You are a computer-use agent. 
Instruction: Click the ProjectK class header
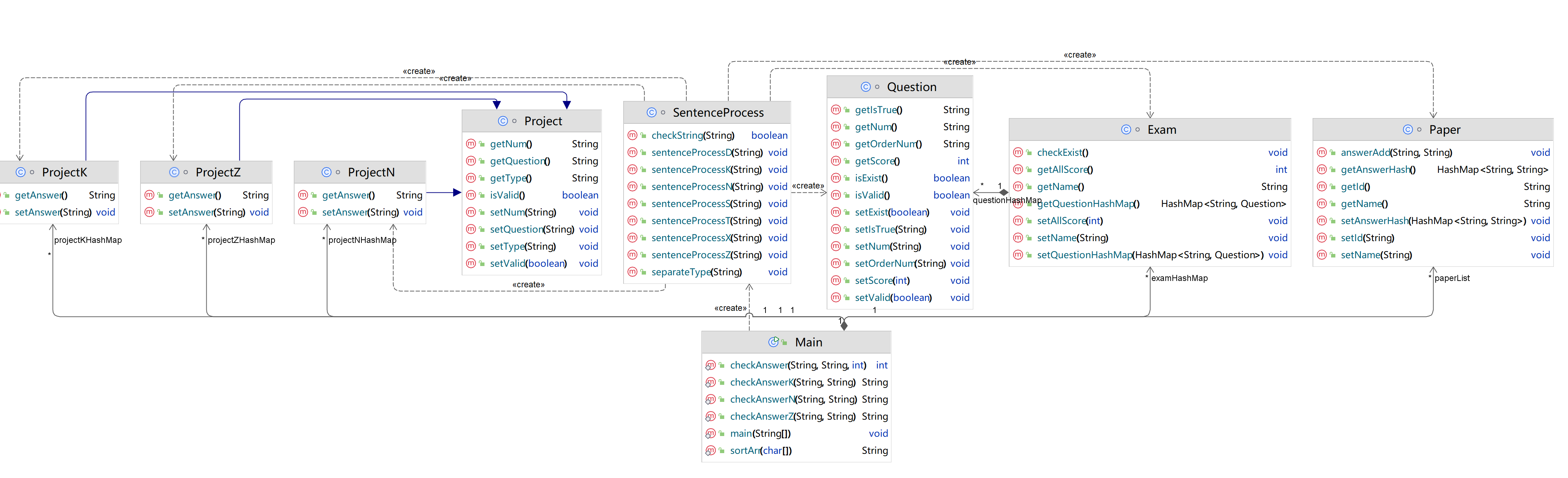(64, 172)
